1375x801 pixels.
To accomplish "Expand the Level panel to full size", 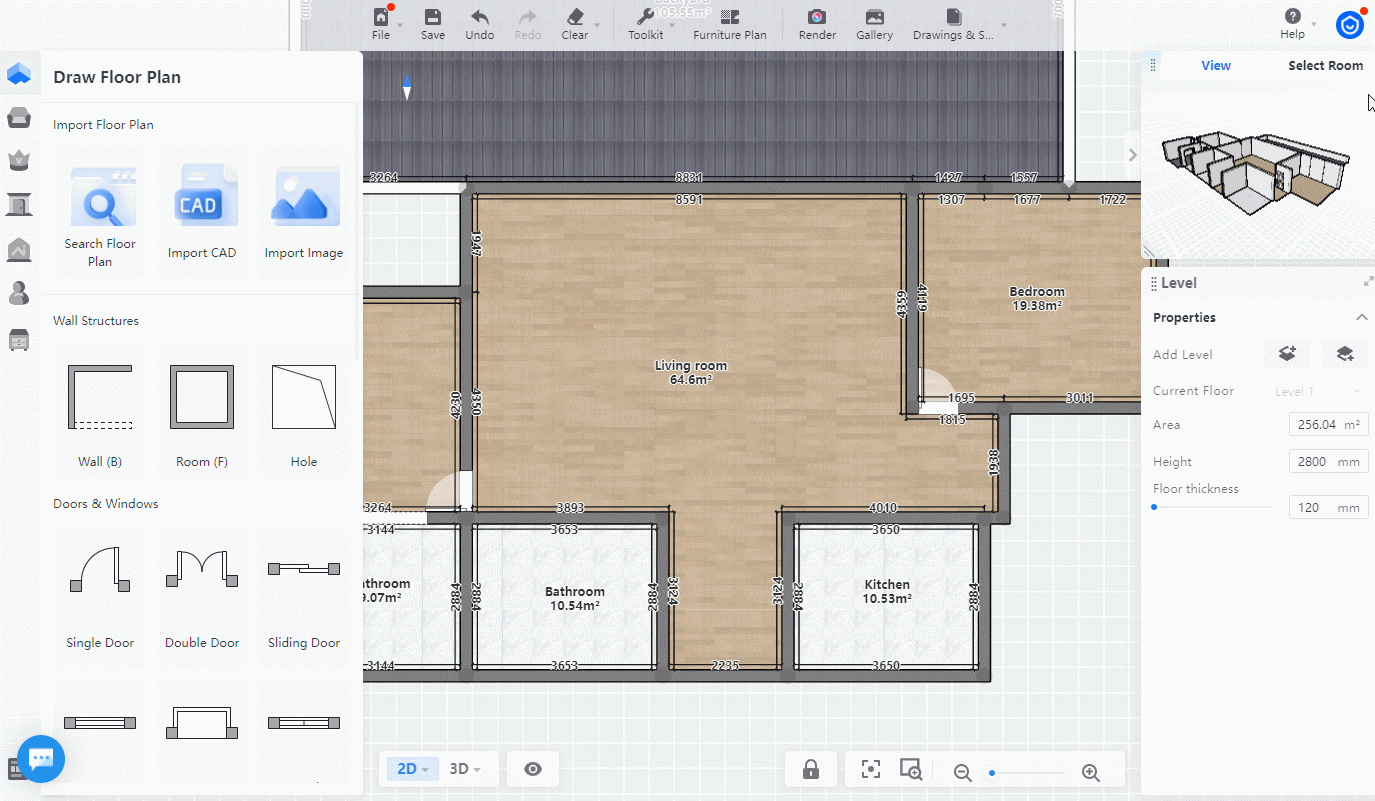I will coord(1368,282).
